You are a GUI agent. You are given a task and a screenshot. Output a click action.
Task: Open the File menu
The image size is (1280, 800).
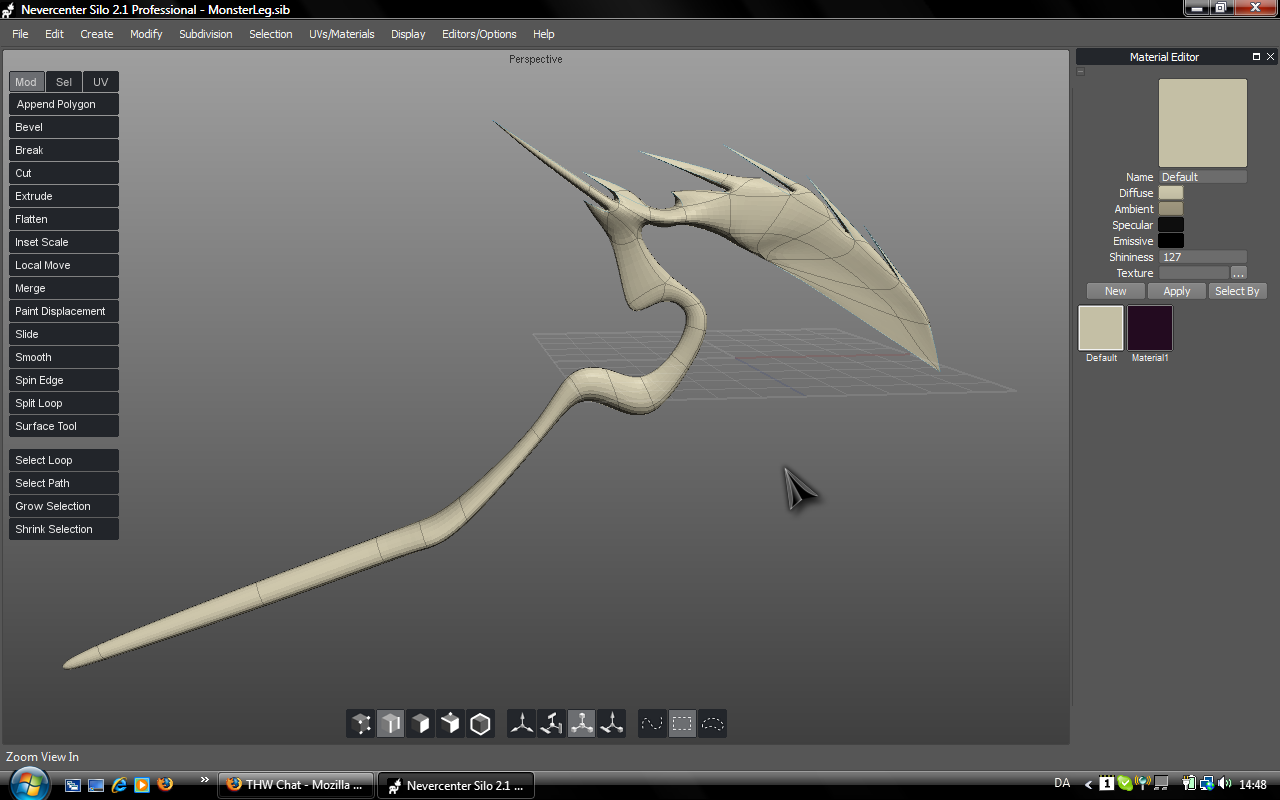click(x=20, y=34)
